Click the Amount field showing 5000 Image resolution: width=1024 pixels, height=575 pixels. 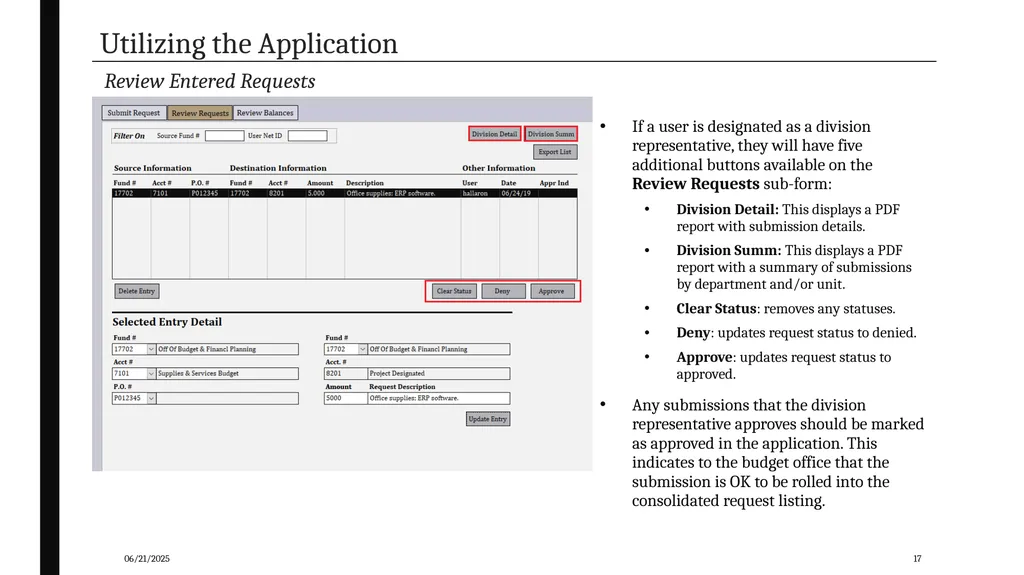point(345,398)
